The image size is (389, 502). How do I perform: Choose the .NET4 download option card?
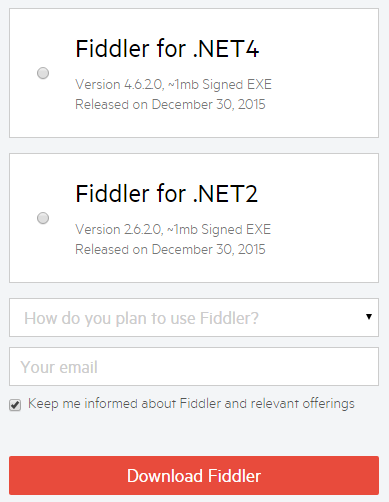tap(194, 73)
